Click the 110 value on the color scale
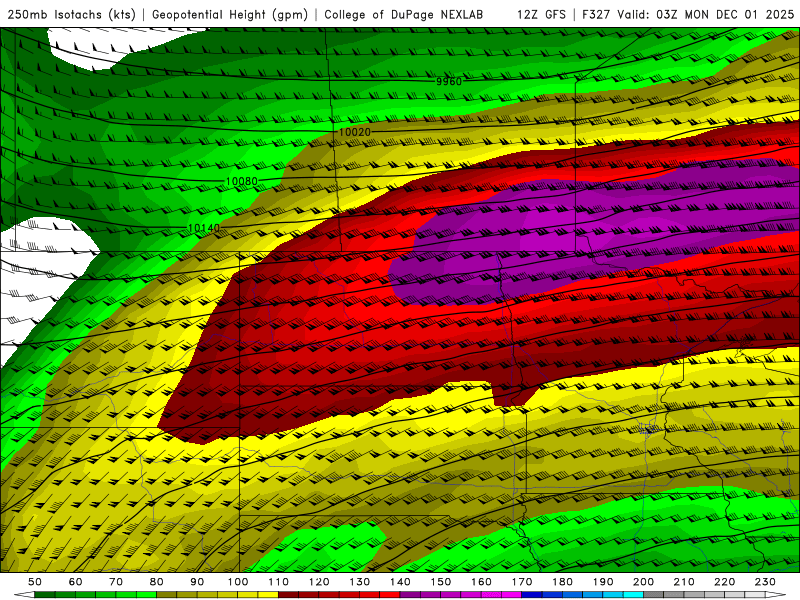 click(x=279, y=582)
